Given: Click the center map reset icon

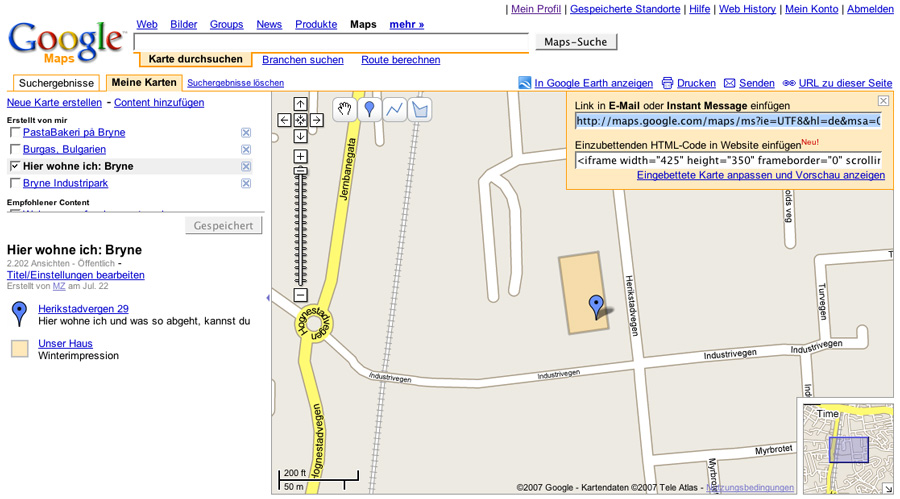Looking at the screenshot, I should [300, 120].
